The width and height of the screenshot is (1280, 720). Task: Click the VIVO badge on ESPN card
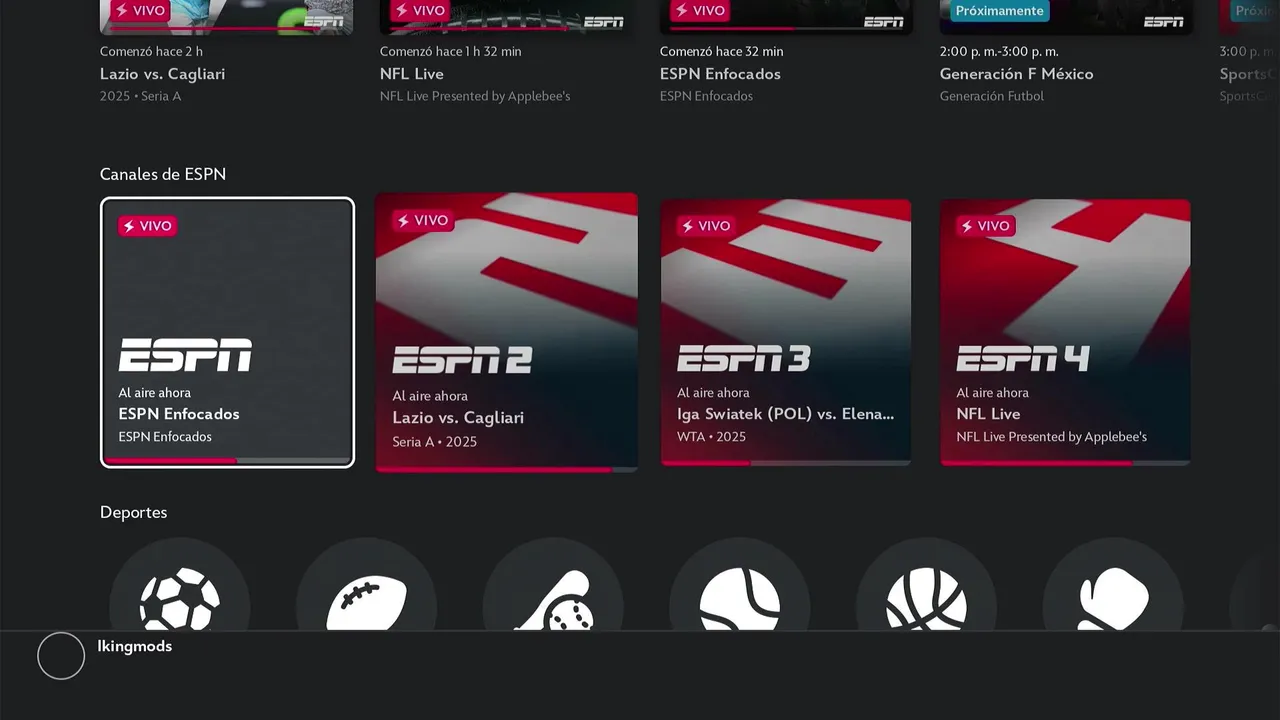pyautogui.click(x=147, y=226)
